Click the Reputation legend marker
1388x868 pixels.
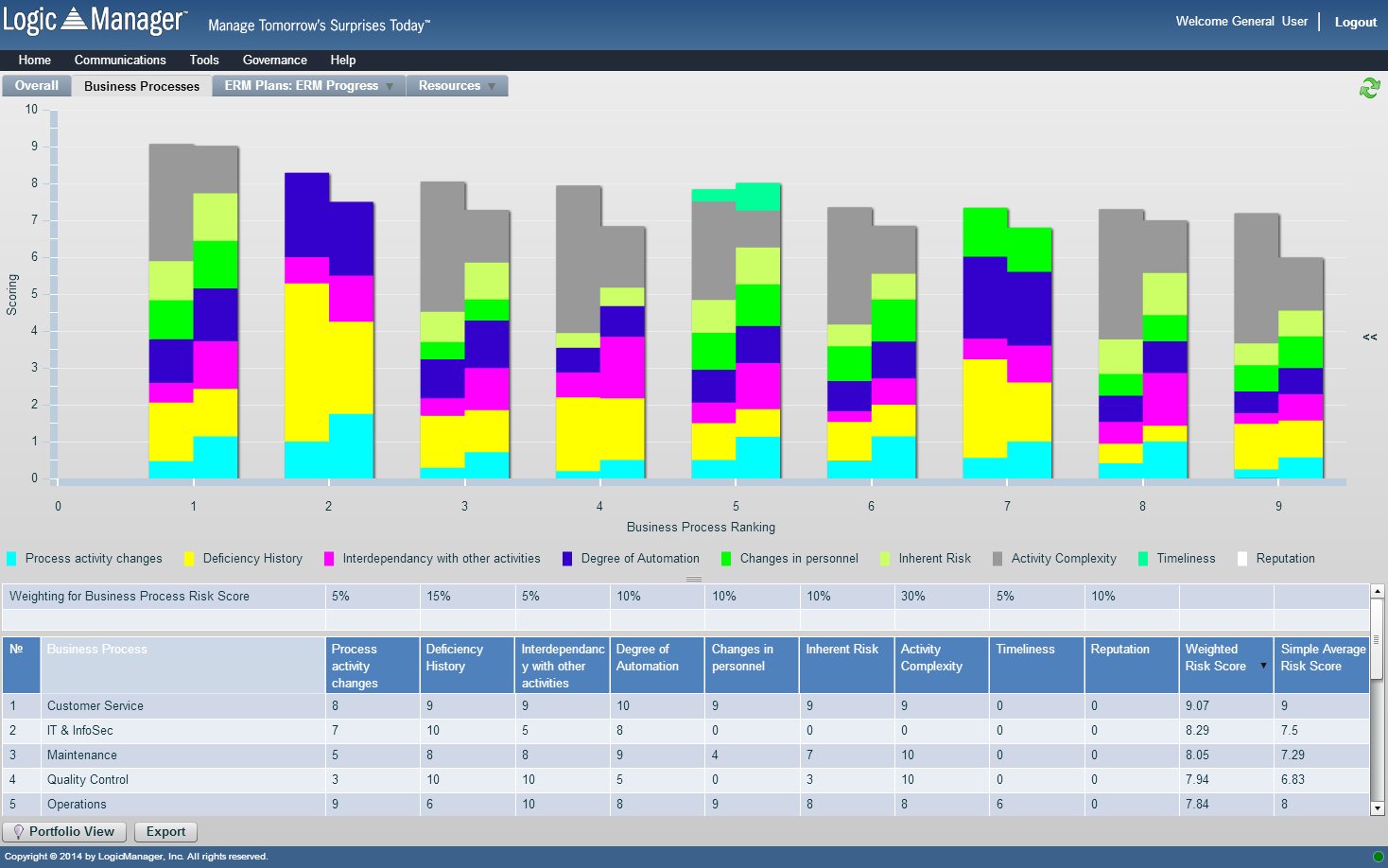(1241, 558)
